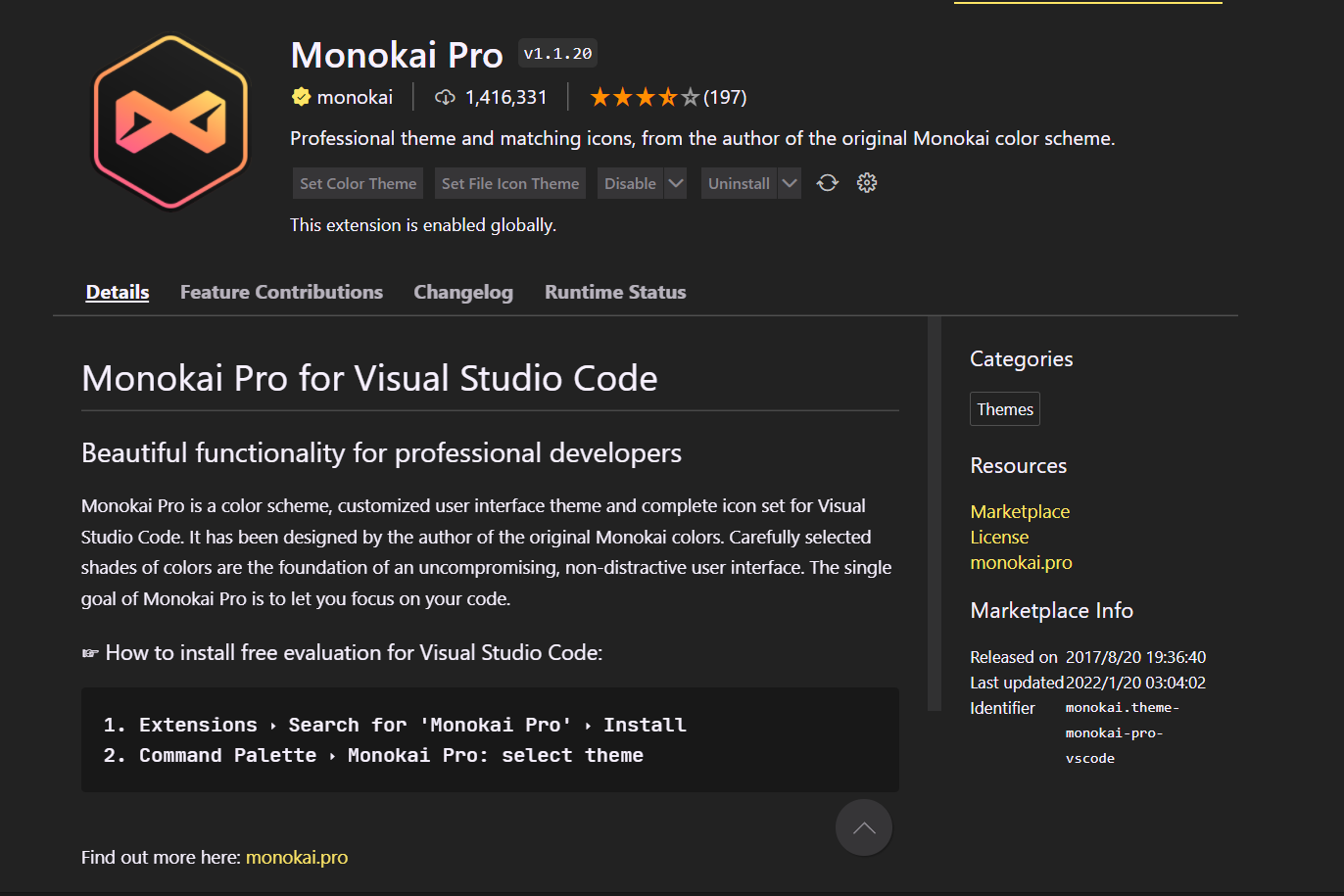
Task: Apply the Monokai Pro file icon theme
Action: (x=509, y=183)
